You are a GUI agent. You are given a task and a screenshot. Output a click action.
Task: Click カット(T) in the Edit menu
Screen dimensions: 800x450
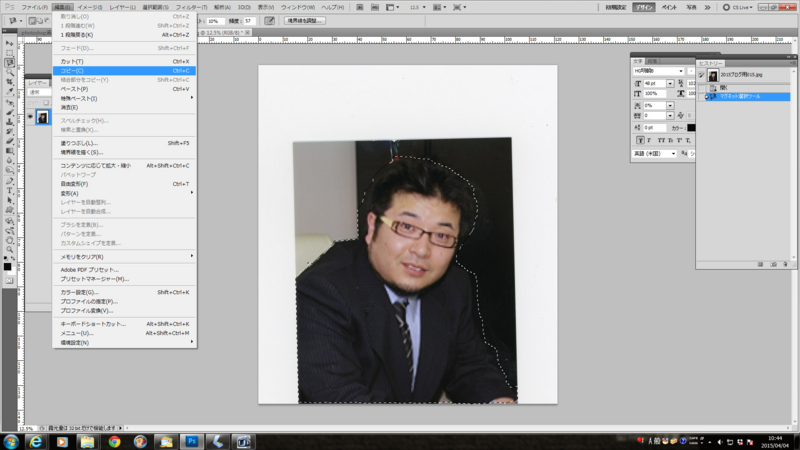[124, 61]
